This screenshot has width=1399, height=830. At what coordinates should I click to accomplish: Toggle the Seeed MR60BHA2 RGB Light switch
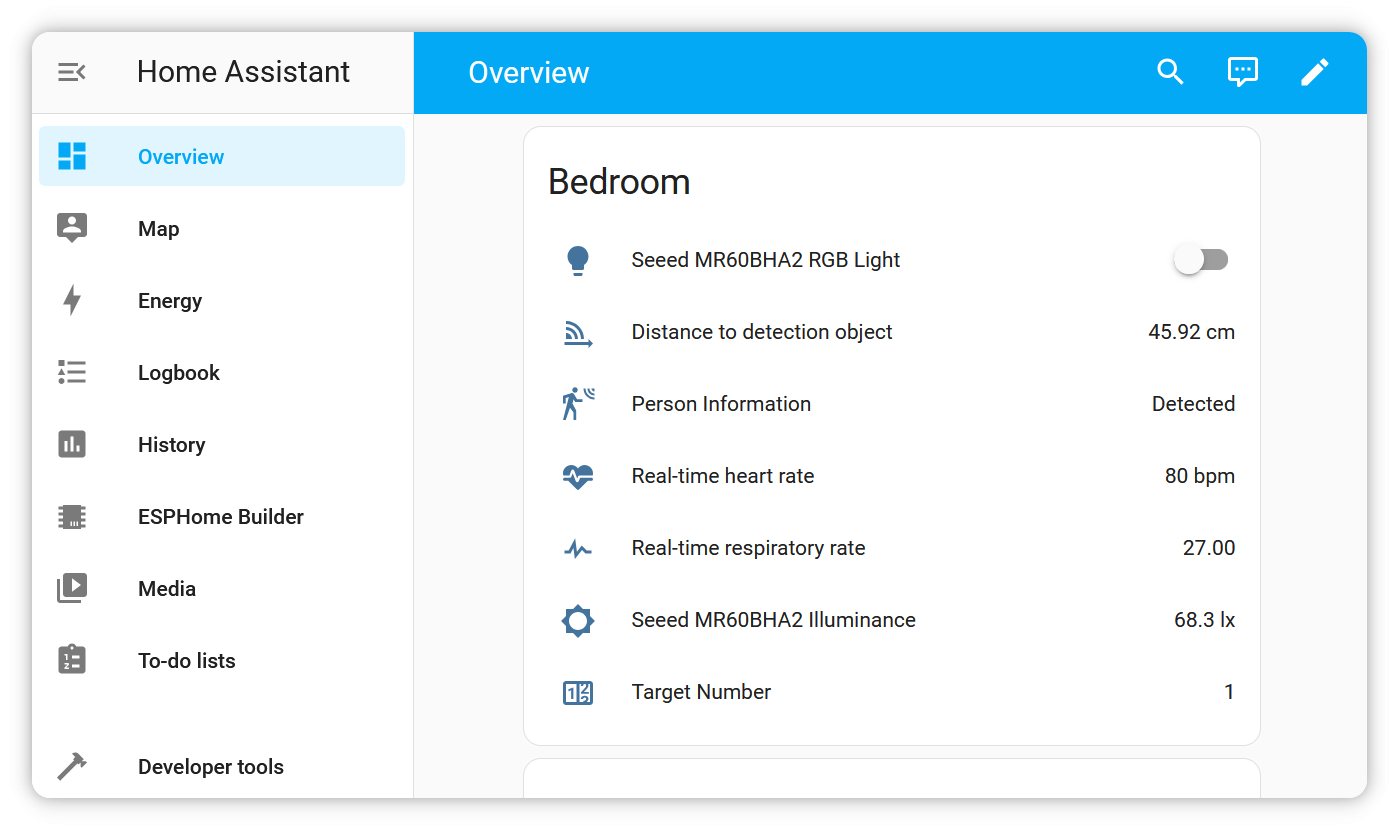click(x=1201, y=260)
